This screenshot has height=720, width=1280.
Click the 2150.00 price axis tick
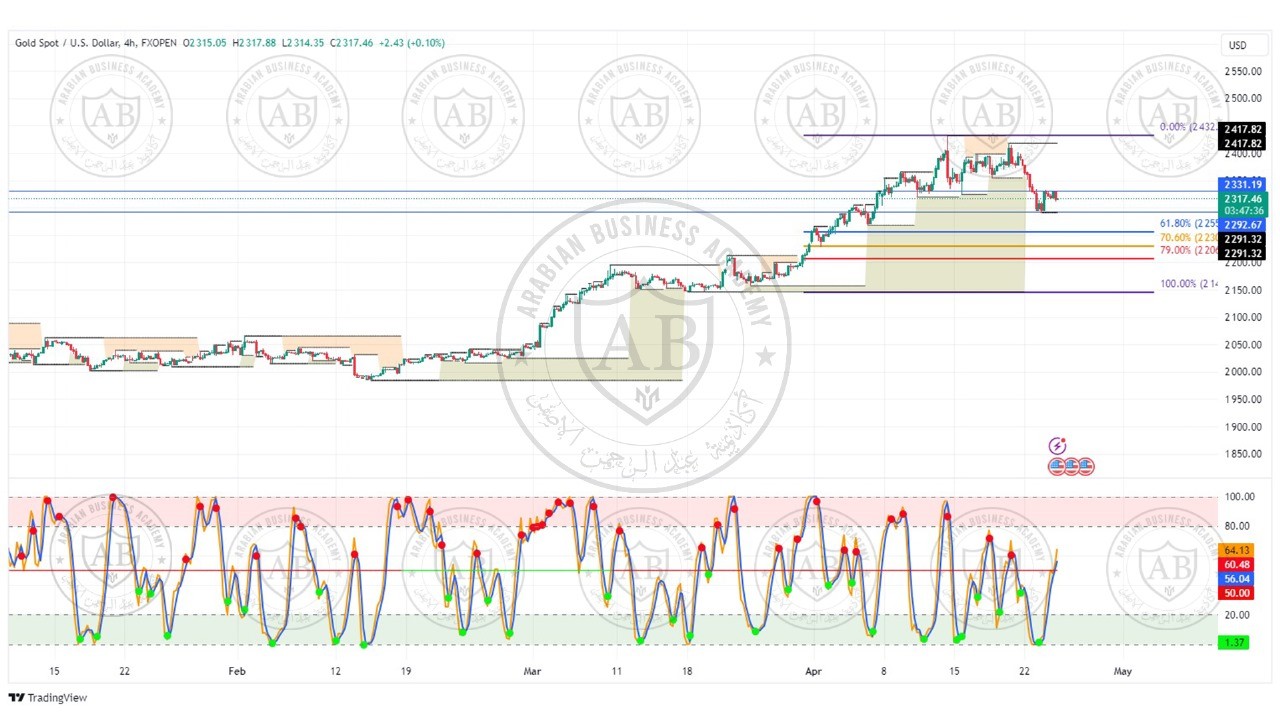tap(1243, 290)
